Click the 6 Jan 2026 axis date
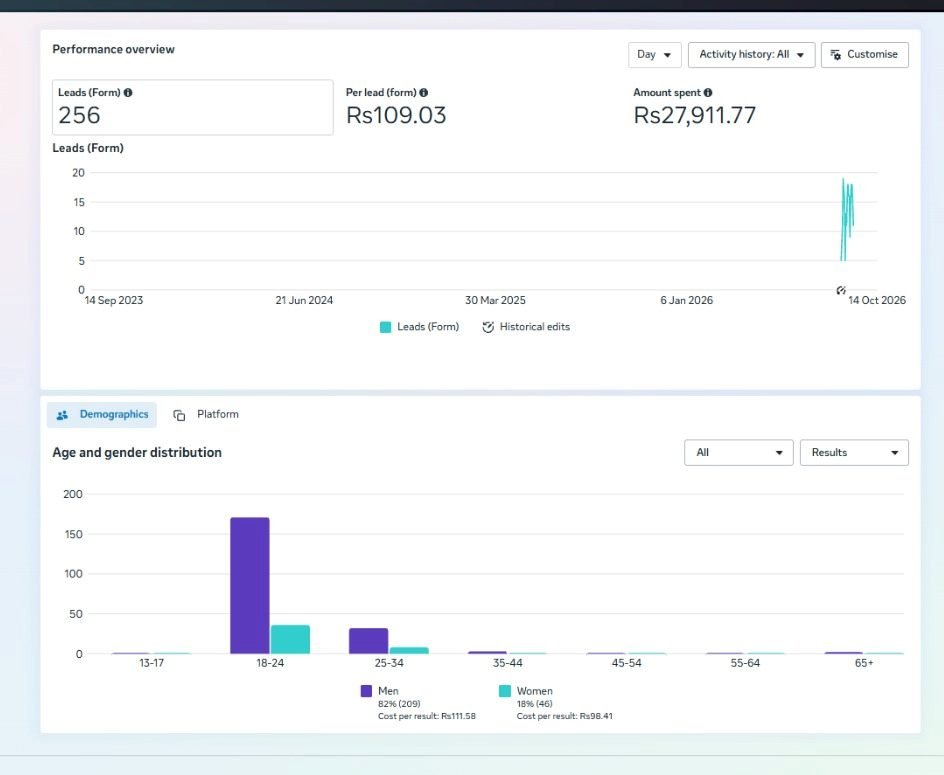Screen dimensions: 944x775 click(x=686, y=300)
